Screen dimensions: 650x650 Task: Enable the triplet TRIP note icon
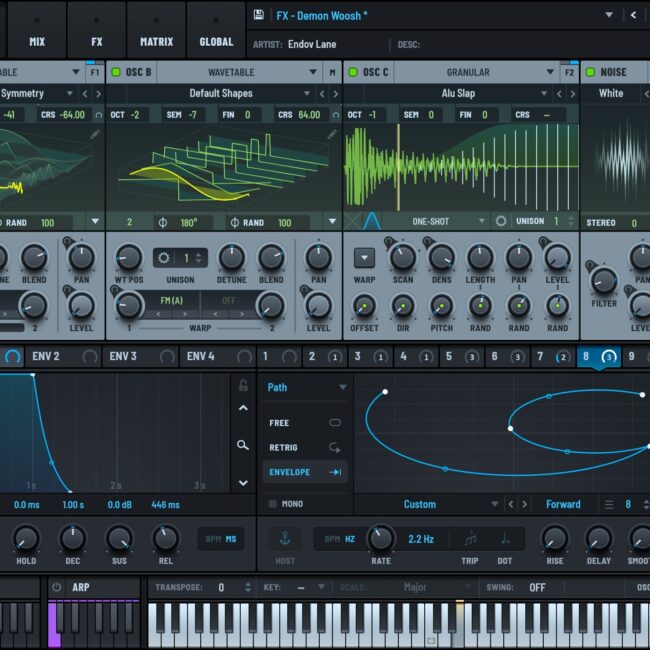[x=469, y=539]
